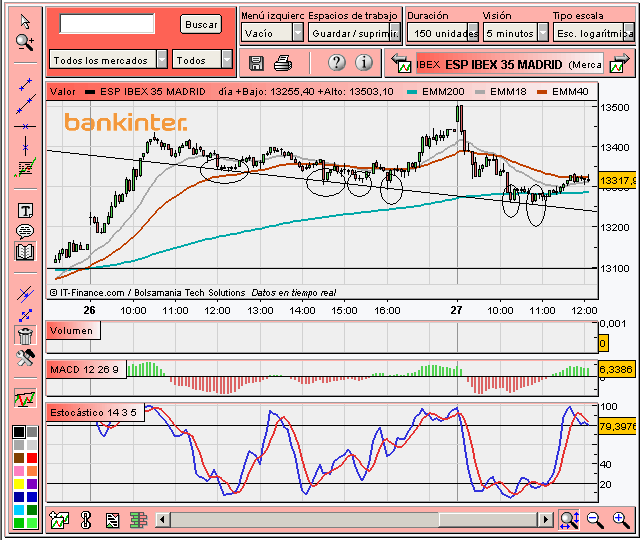The width and height of the screenshot is (641, 540).
Task: Select the dark green color swatch
Action: tap(32, 510)
